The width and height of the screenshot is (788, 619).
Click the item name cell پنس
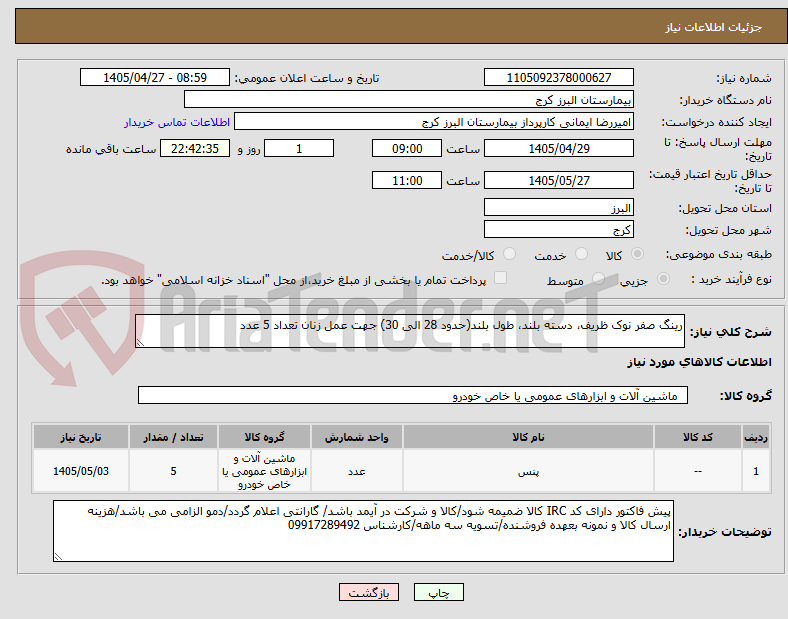pos(528,471)
